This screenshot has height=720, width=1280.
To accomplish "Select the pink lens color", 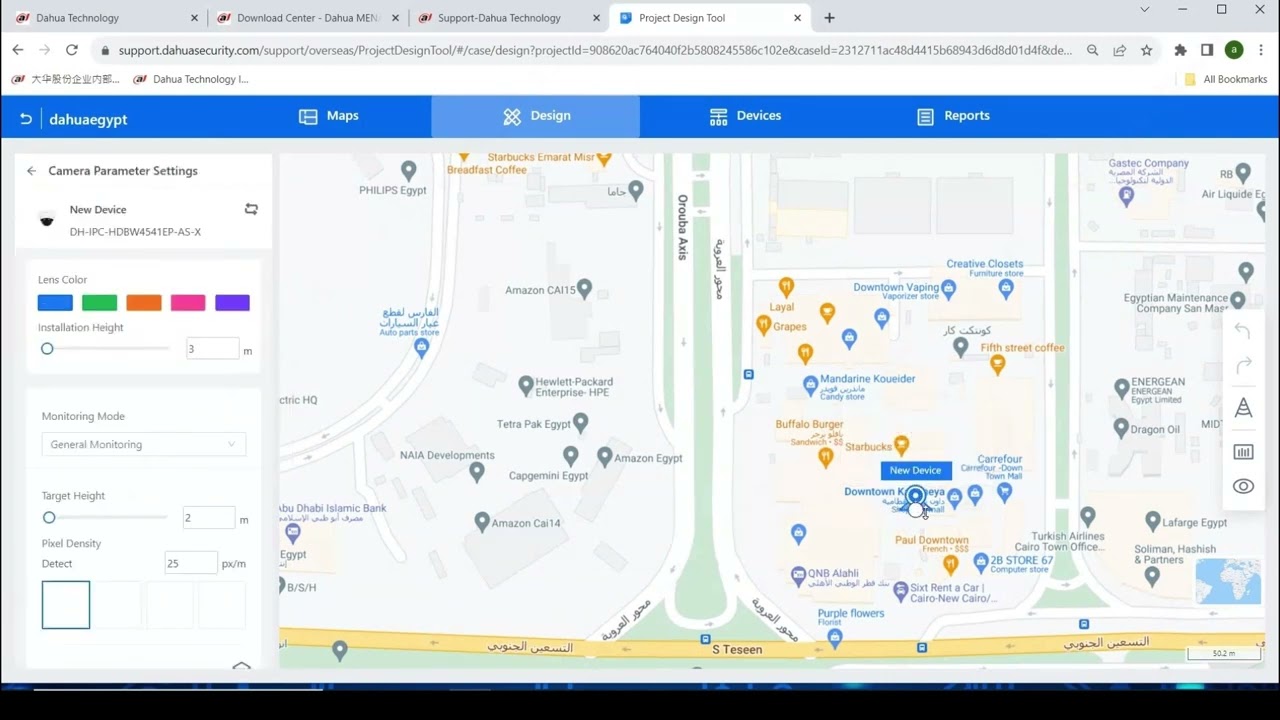I will point(188,303).
